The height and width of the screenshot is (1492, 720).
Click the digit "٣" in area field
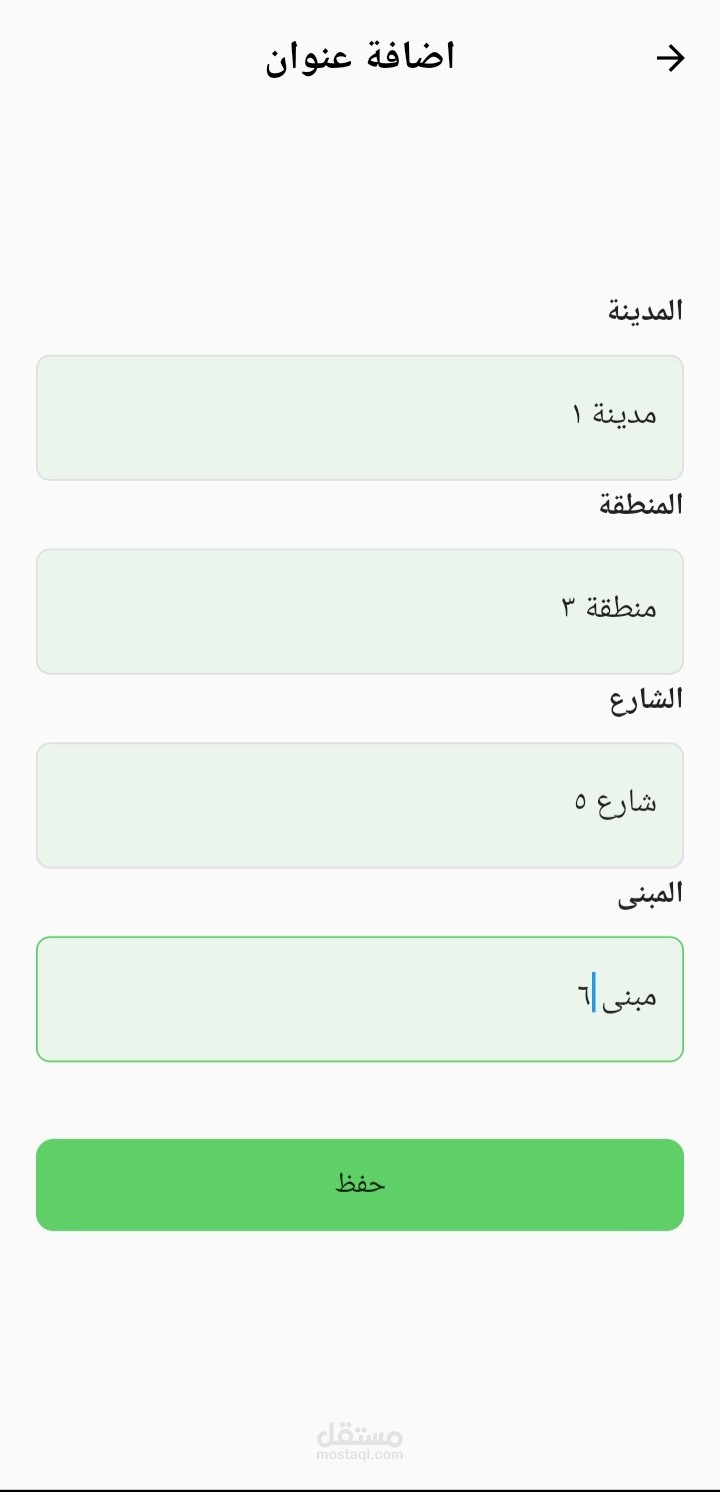click(567, 607)
